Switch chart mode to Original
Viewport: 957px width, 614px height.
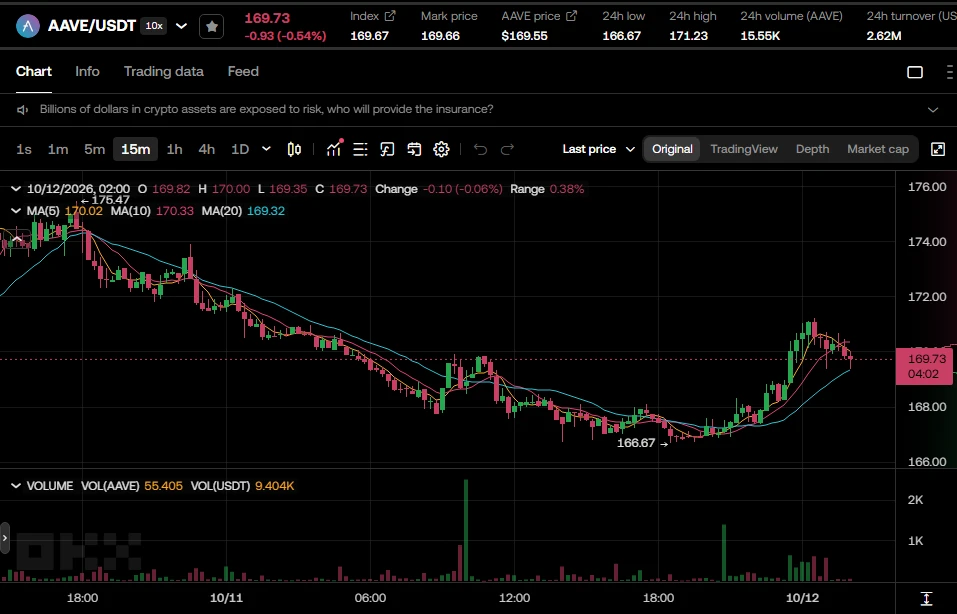(x=672, y=149)
